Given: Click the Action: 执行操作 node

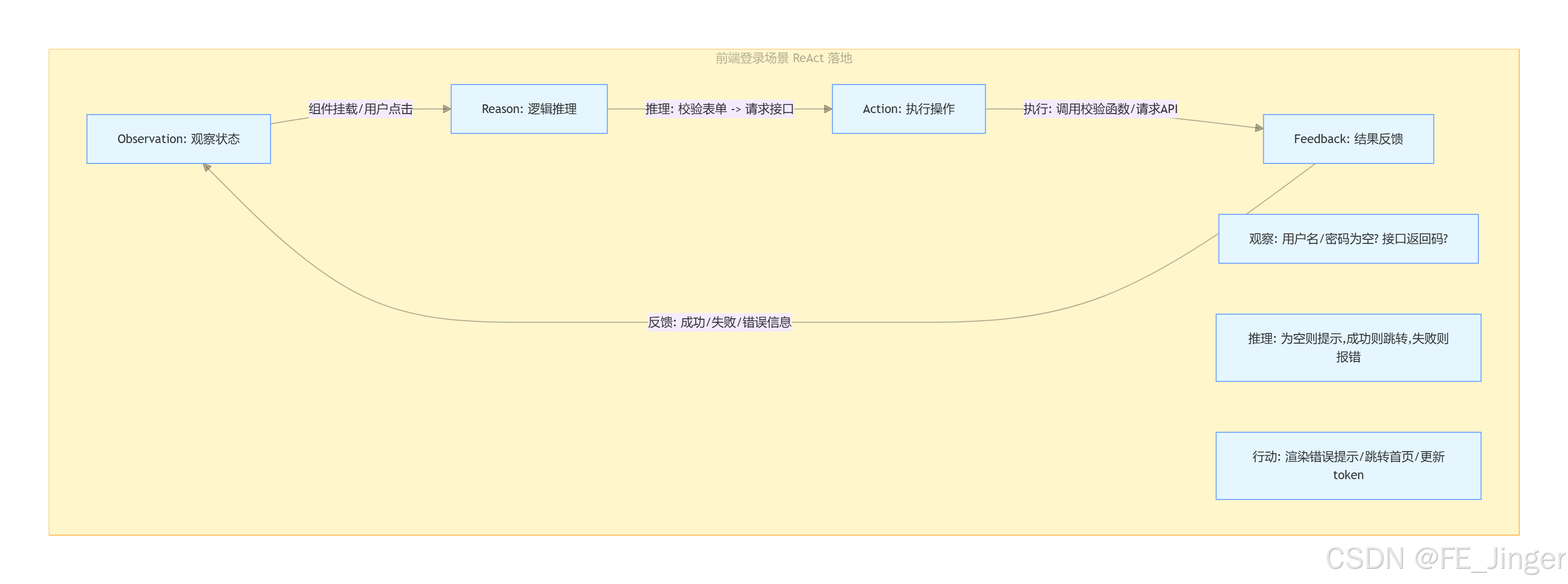Looking at the screenshot, I should tap(908, 109).
